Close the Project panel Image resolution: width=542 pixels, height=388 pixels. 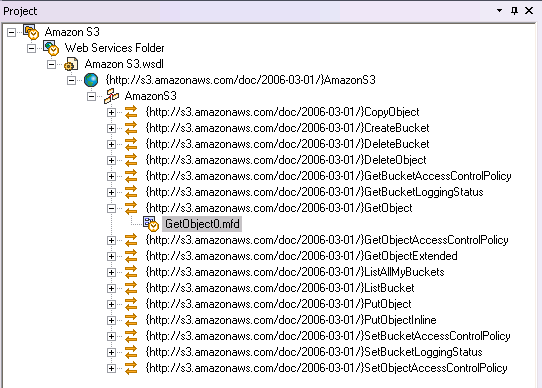pyautogui.click(x=529, y=11)
